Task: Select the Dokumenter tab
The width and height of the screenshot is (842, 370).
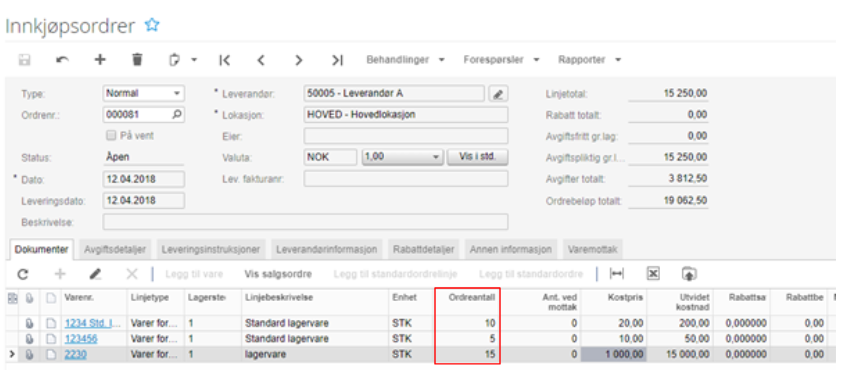Action: pyautogui.click(x=42, y=249)
